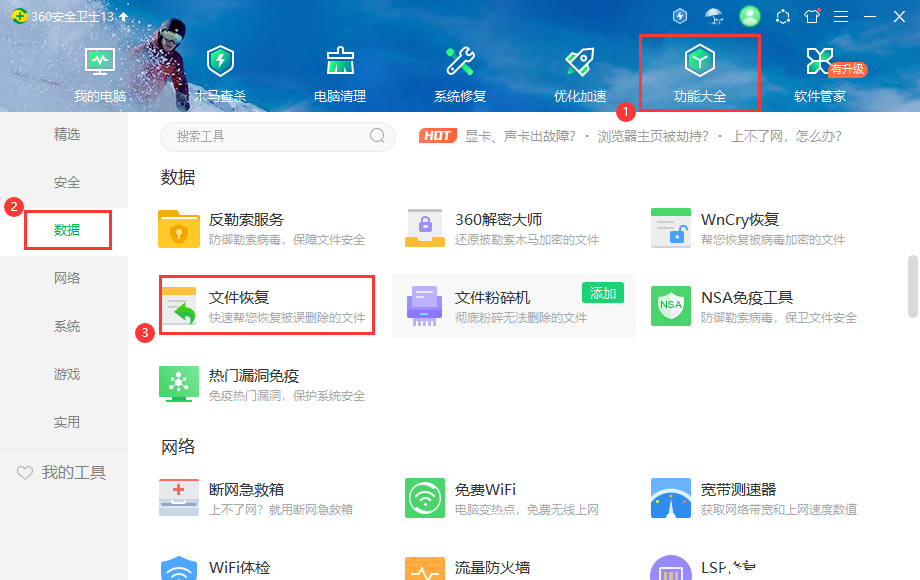Open the NSA免疫工具 icon
This screenshot has width=920, height=580.
pos(671,306)
